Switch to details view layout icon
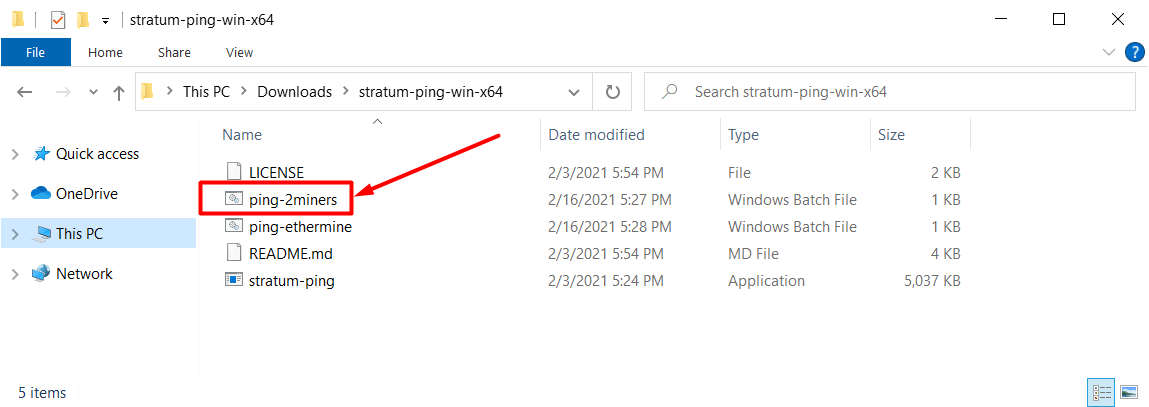The image size is (1149, 407). point(1099,390)
